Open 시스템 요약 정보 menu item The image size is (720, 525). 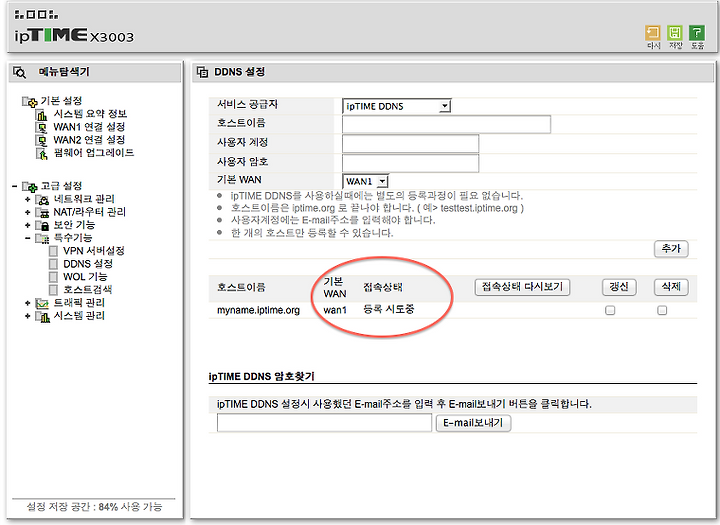[x=90, y=114]
